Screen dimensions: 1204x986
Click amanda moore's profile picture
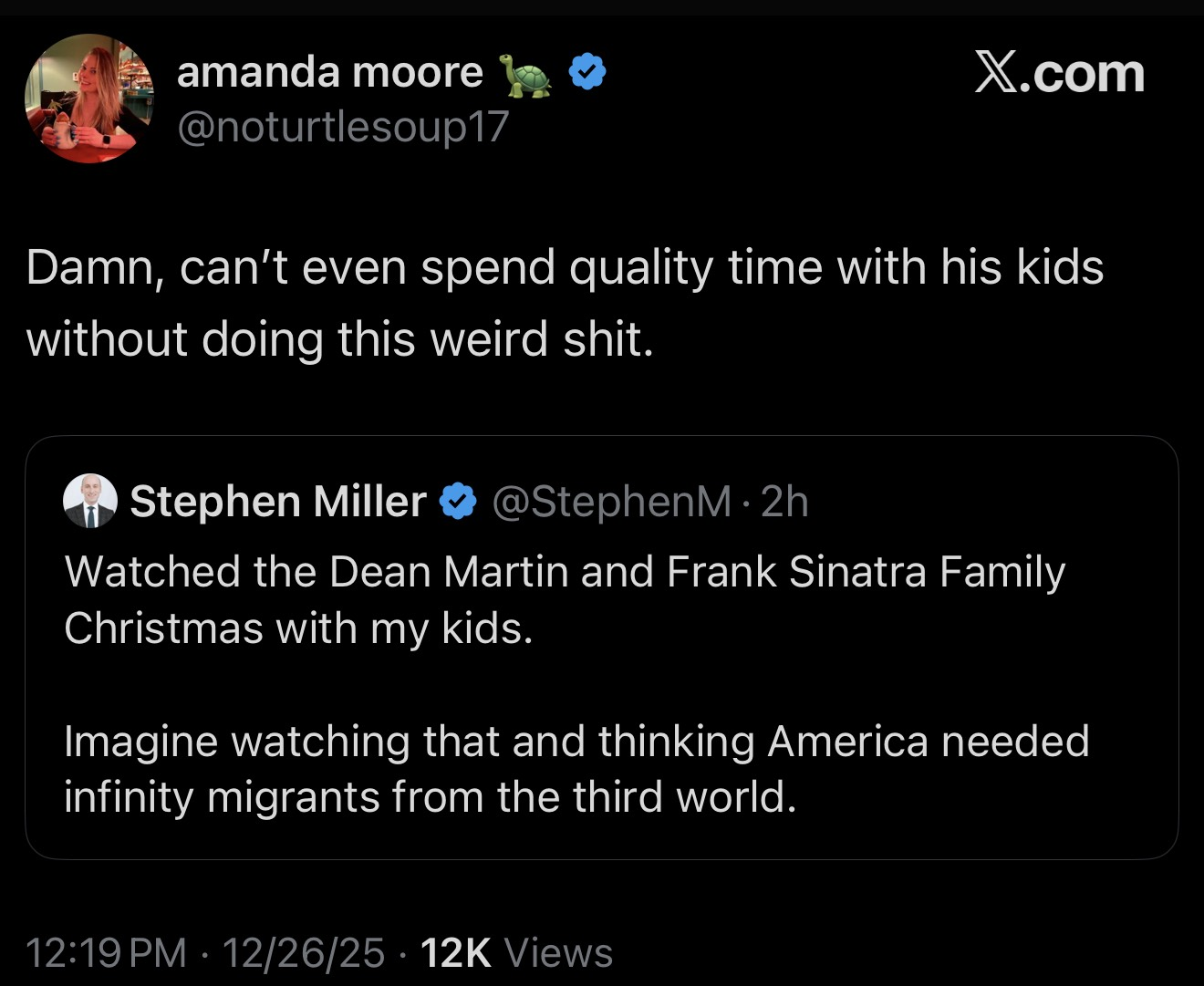[x=89, y=99]
